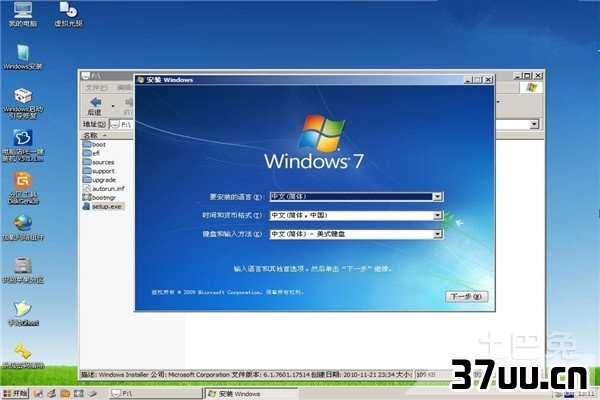Maximize the F:\ explorer window
The height and width of the screenshot is (400, 600).
coord(527,76)
